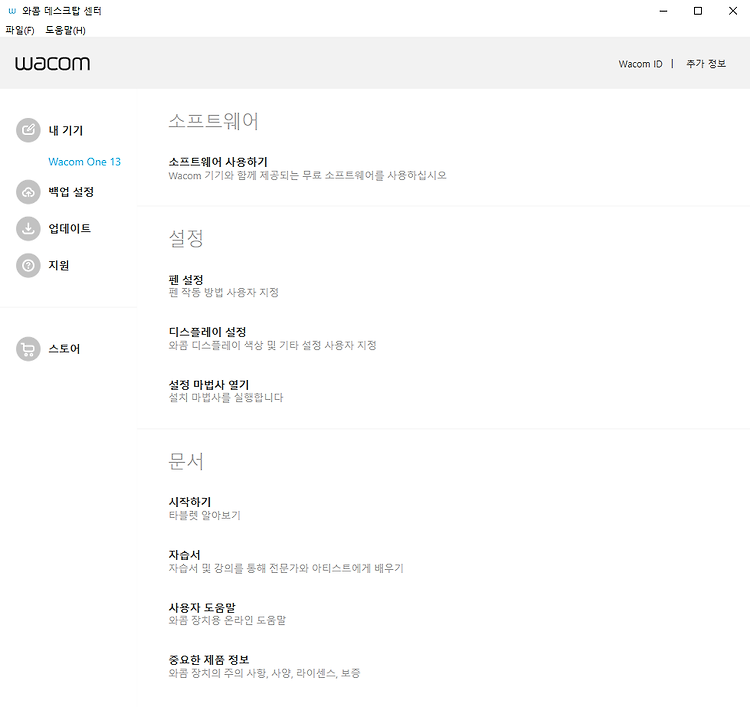Click the text 와콤 장치용 온라인 도움말
Image resolution: width=750 pixels, height=707 pixels.
pos(227,620)
